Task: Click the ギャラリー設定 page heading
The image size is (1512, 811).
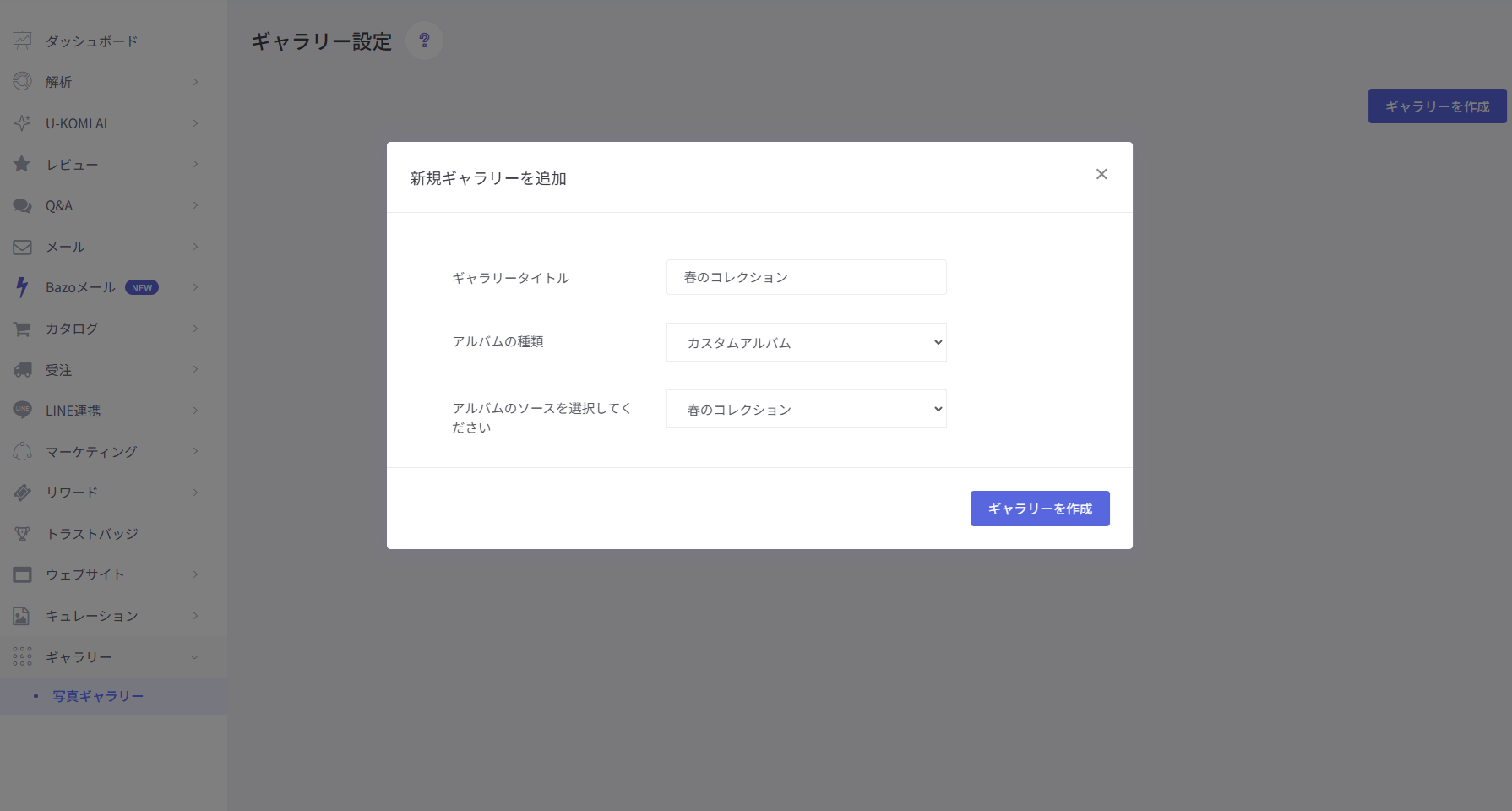Action: click(x=322, y=41)
